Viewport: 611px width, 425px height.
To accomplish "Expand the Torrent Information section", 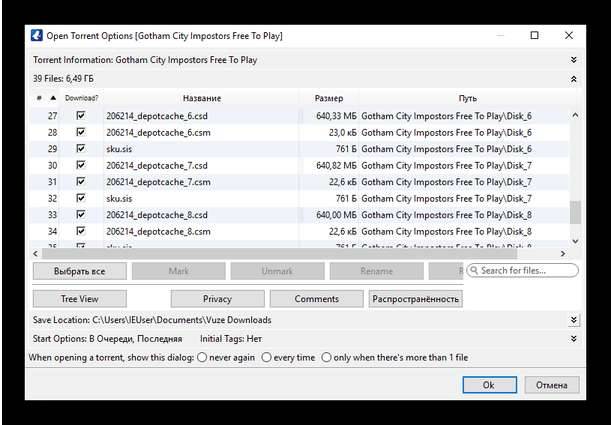I will 573,60.
